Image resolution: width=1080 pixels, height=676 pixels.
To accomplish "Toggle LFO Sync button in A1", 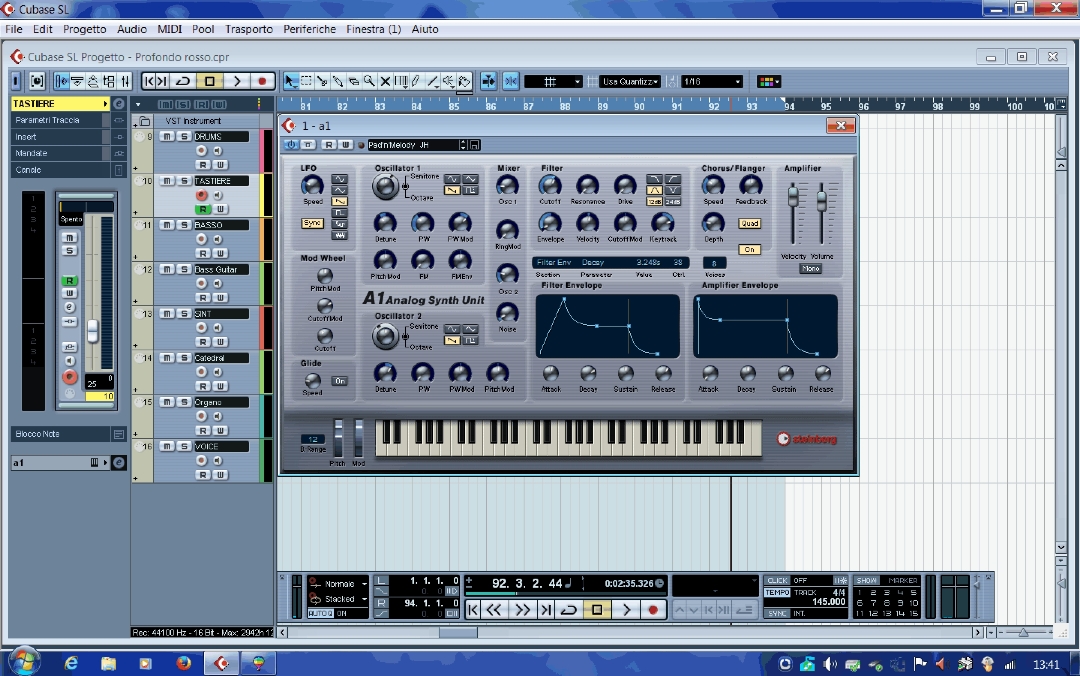I will coord(313,223).
